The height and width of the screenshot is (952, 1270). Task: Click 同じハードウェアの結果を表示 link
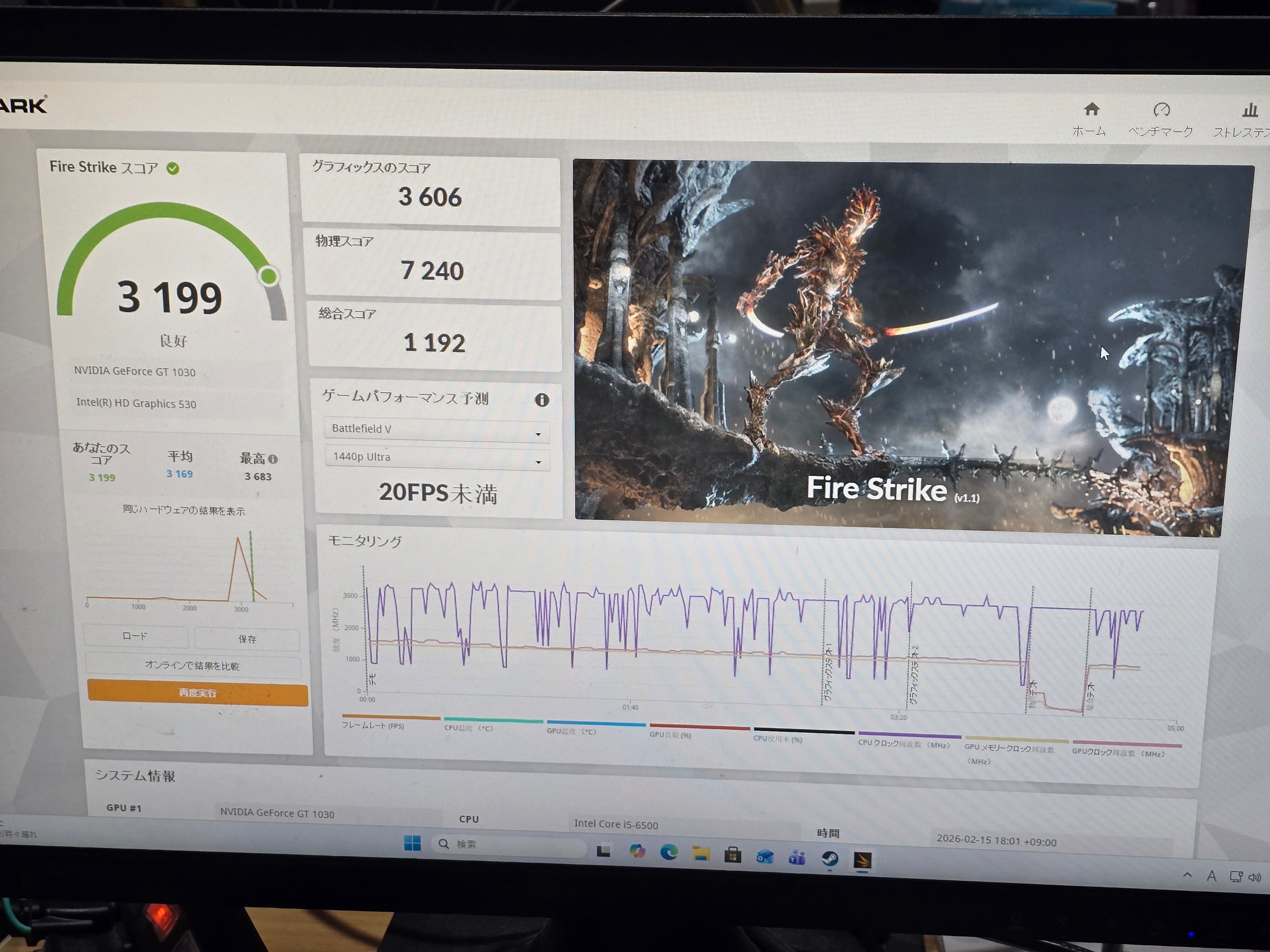pos(184,510)
